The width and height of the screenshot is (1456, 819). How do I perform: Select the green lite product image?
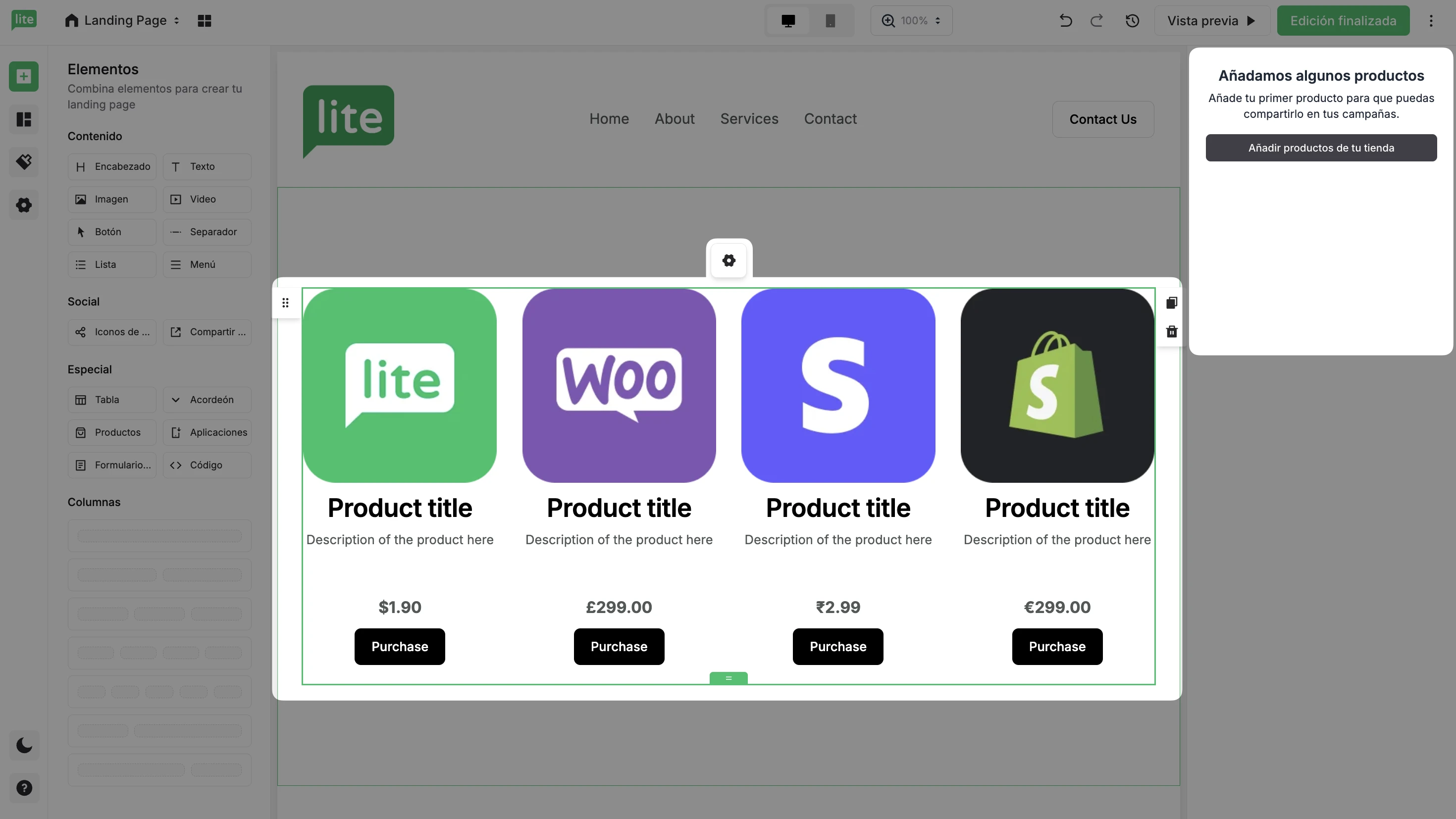(400, 386)
